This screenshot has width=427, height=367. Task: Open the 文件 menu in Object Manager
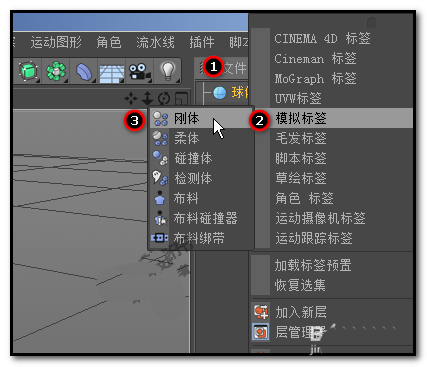pos(234,68)
